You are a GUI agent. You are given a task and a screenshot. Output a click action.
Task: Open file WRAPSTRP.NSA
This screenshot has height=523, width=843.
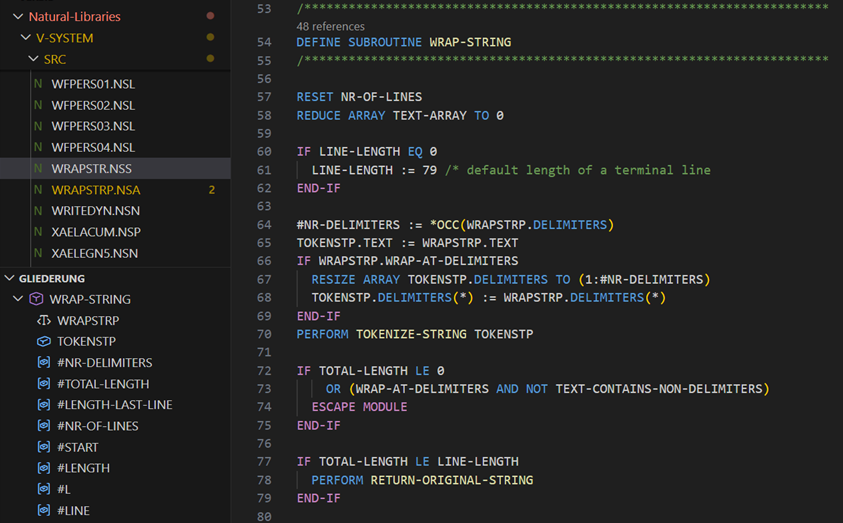[x=96, y=190]
